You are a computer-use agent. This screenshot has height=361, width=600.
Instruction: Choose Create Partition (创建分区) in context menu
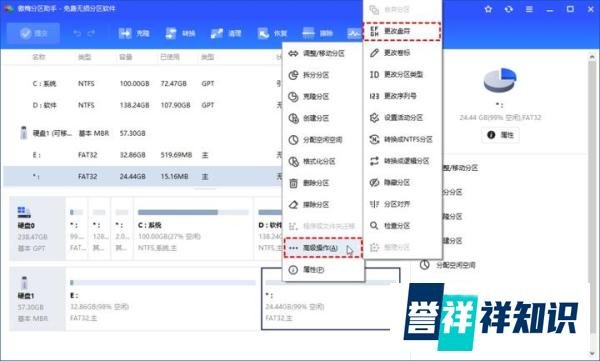click(x=323, y=118)
